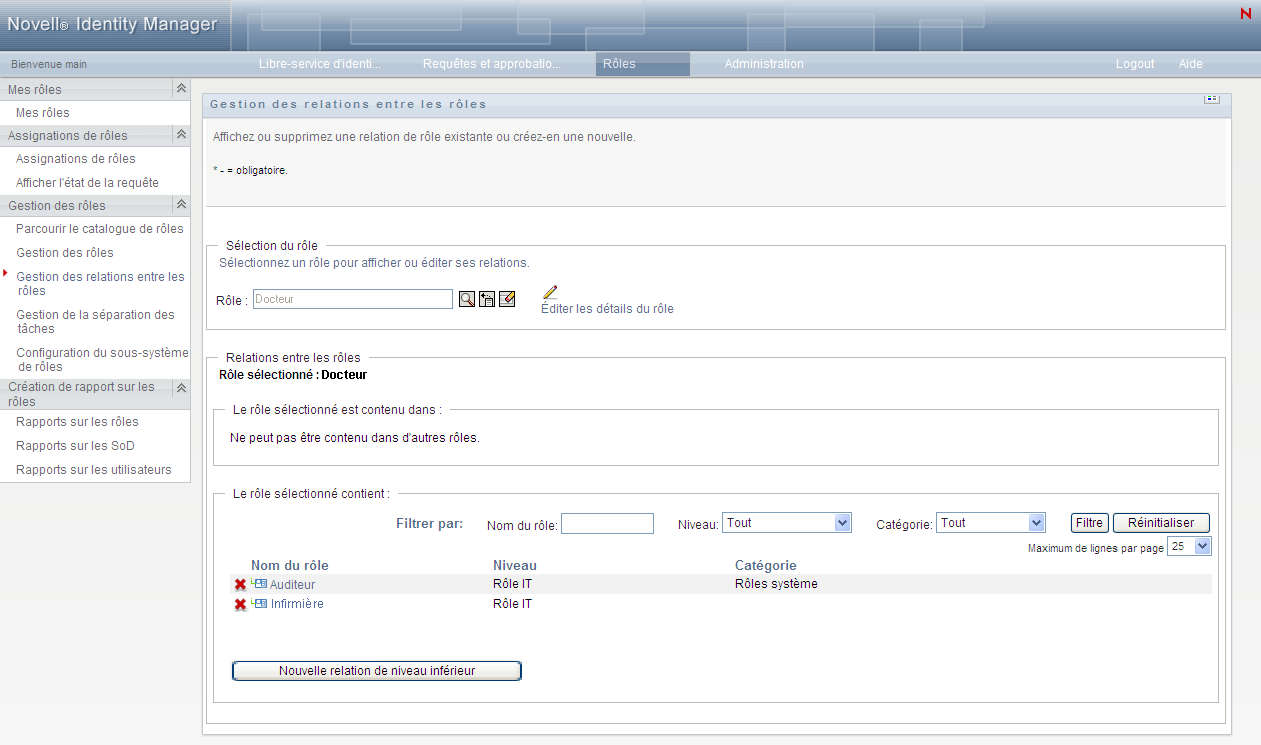Click the portlet options icon in title bar
The image size is (1261, 745).
(1212, 99)
